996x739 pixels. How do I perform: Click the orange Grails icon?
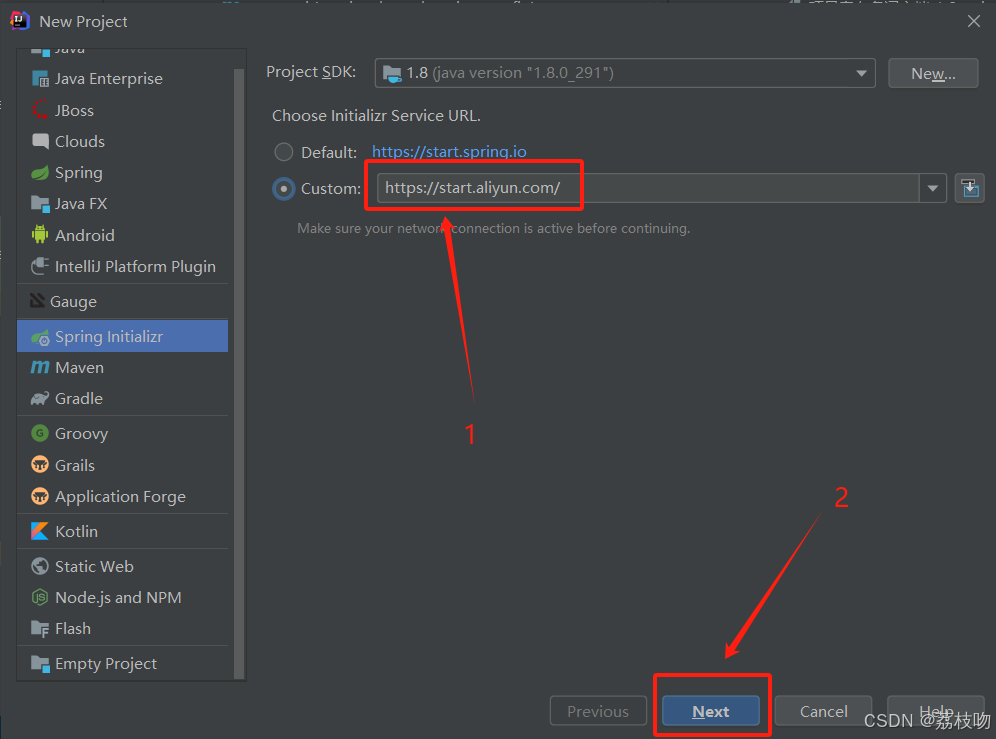(40, 465)
